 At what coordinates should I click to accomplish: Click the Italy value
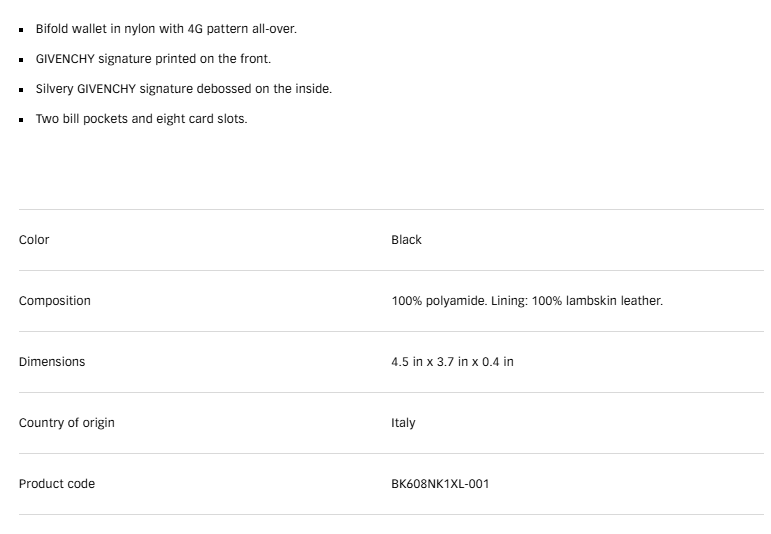(x=403, y=423)
